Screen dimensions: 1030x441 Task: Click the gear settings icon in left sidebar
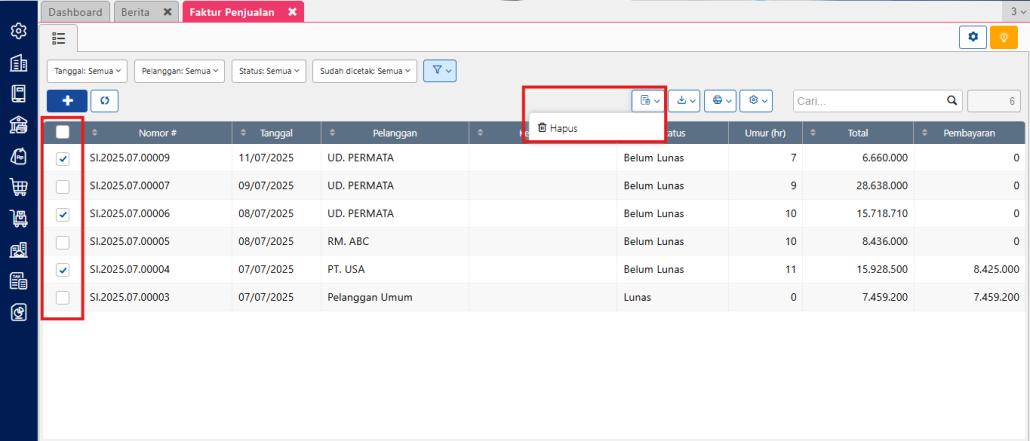(18, 32)
